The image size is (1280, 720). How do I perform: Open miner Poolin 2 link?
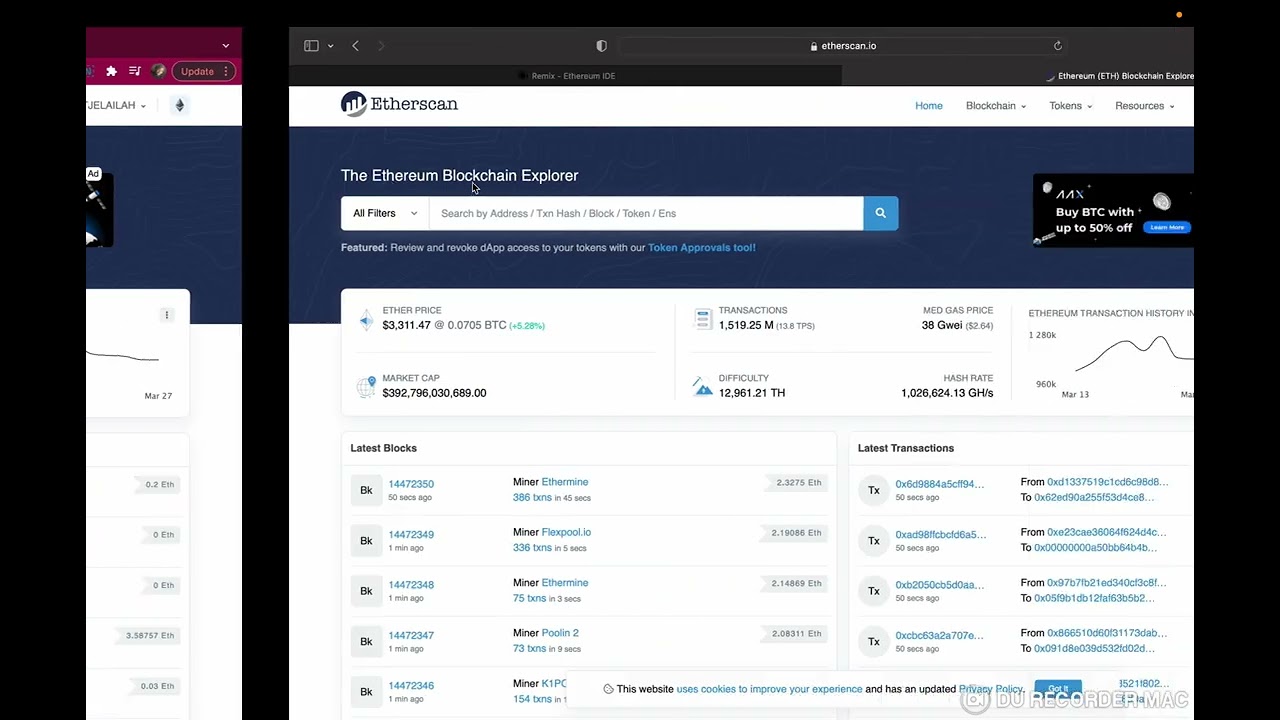[560, 633]
